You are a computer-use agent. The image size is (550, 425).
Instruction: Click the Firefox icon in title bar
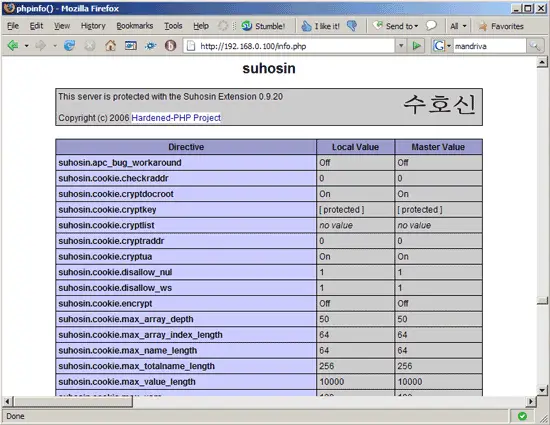[x=9, y=8]
